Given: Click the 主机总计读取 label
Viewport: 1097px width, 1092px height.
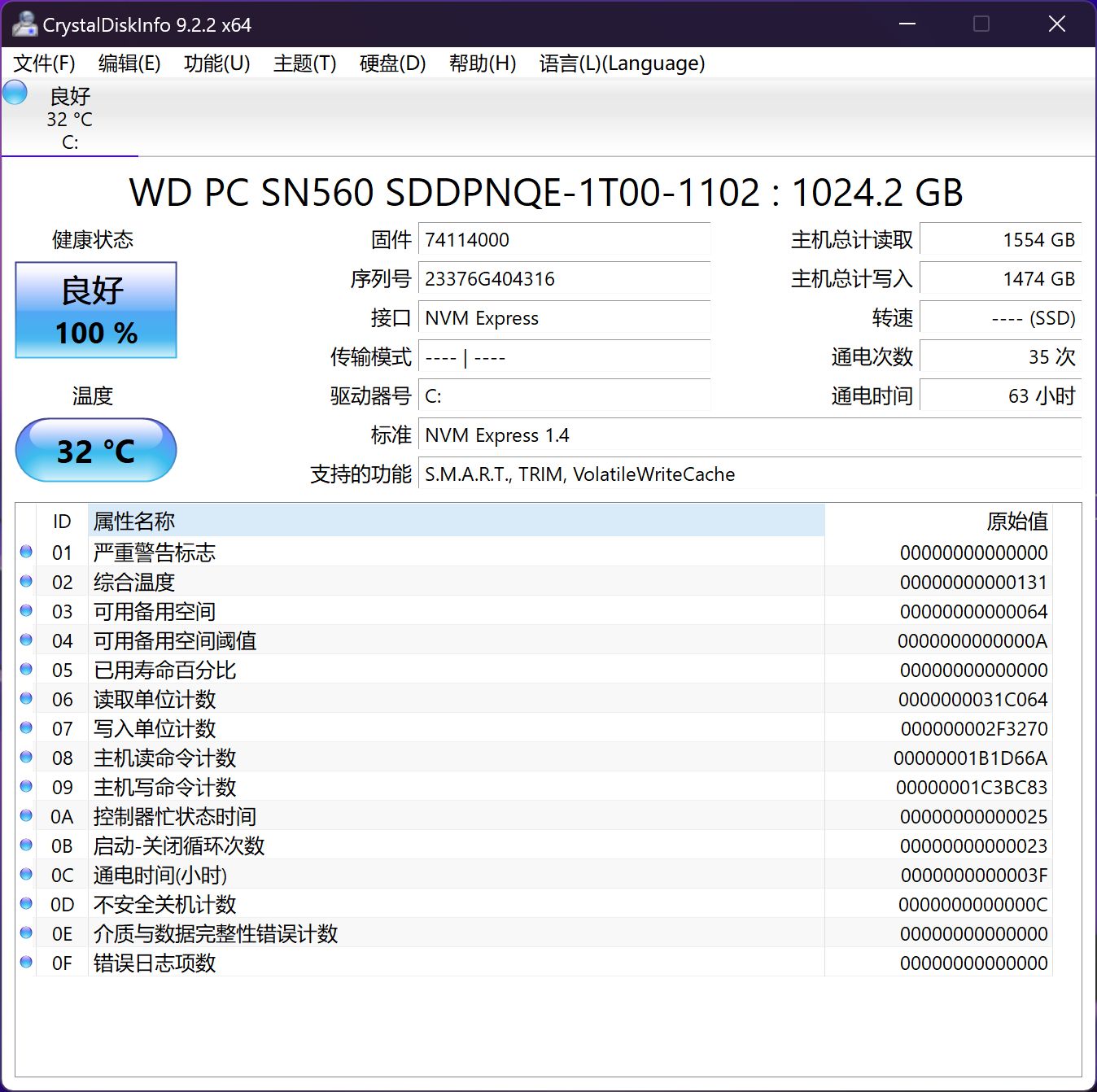Looking at the screenshot, I should [x=852, y=240].
